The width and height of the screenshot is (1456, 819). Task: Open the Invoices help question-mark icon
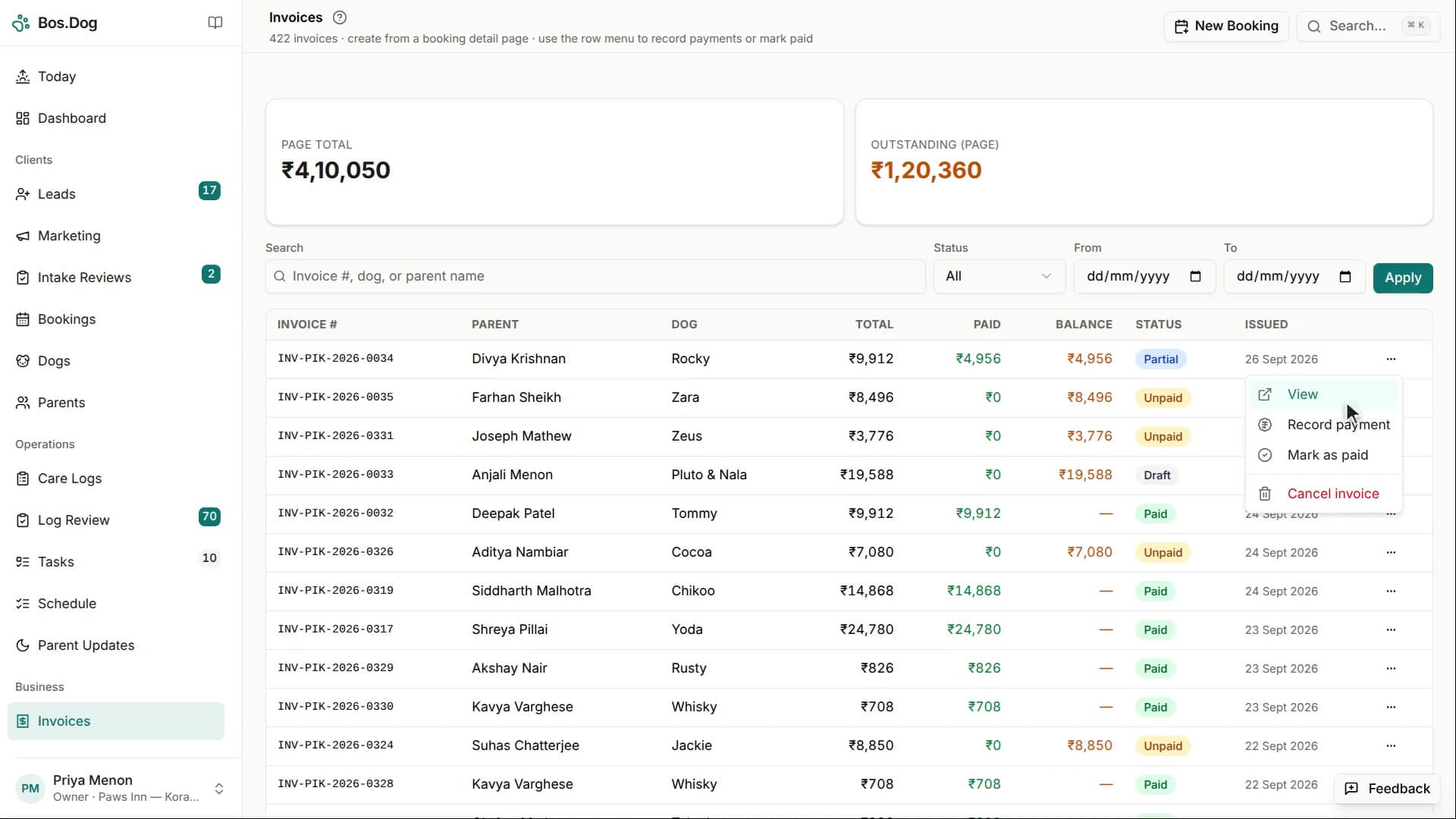click(x=340, y=17)
